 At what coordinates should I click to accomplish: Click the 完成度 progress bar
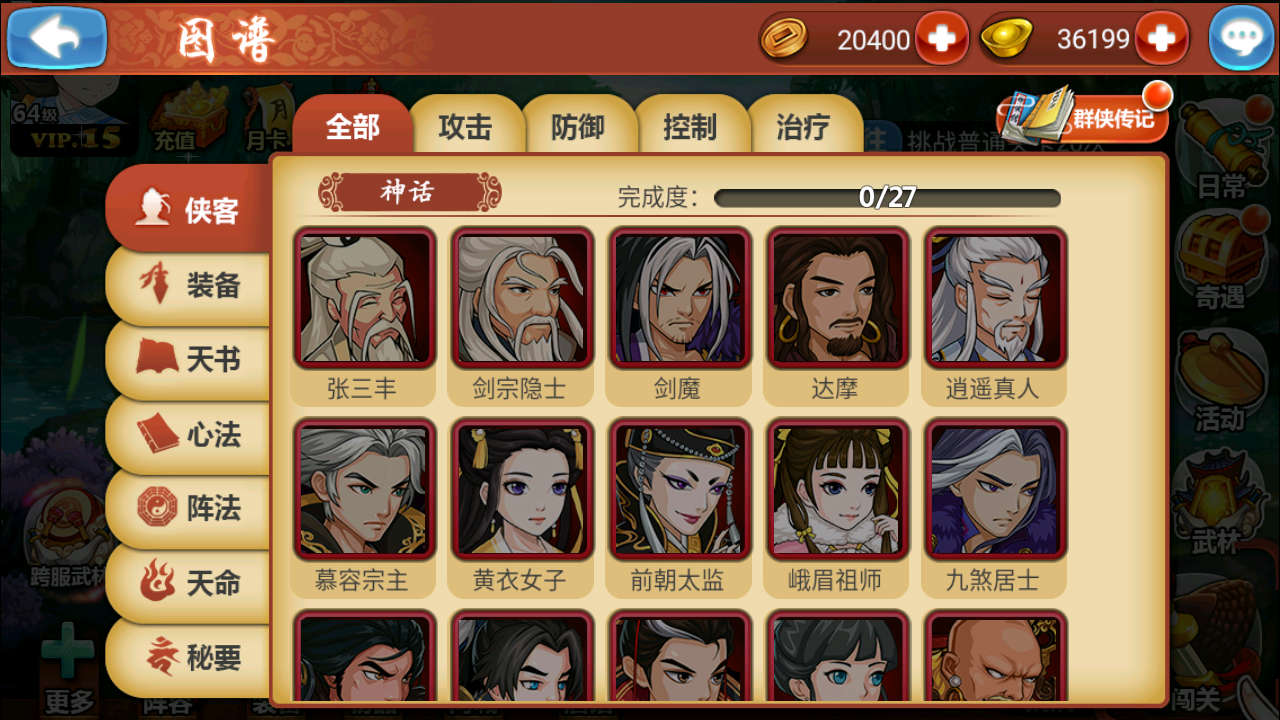tap(887, 197)
